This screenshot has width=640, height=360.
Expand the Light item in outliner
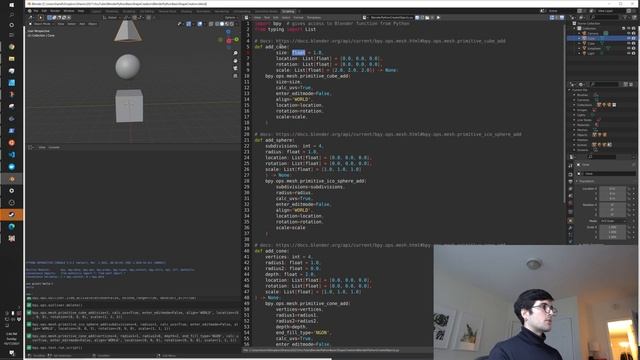click(579, 53)
